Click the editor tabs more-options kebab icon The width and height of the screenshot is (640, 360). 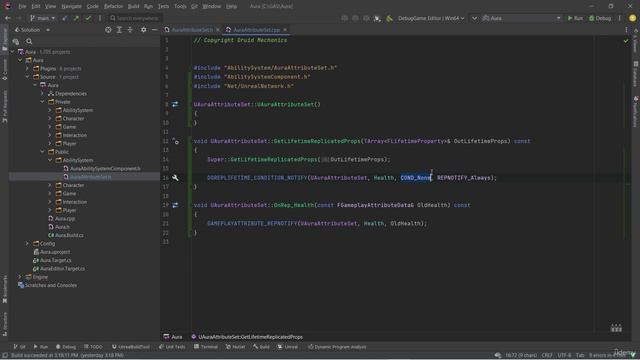coord(626,30)
